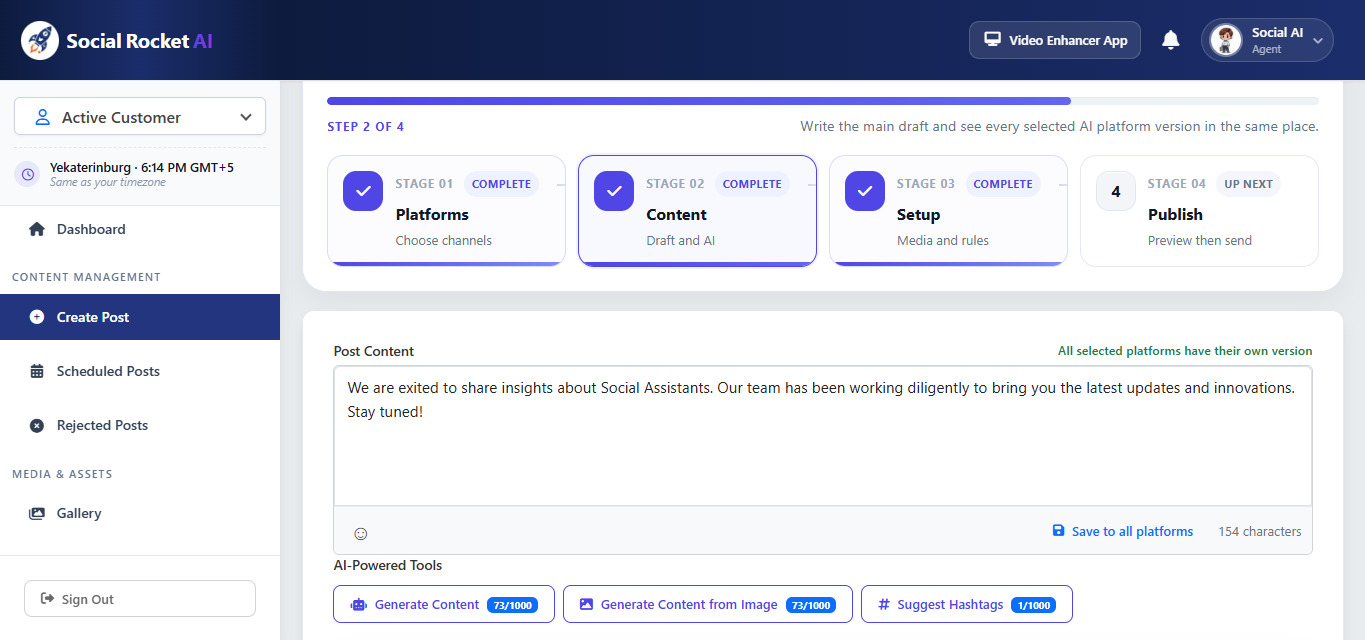Click "All selected platforms have their own version"
The width and height of the screenshot is (1365, 640).
tap(1185, 351)
